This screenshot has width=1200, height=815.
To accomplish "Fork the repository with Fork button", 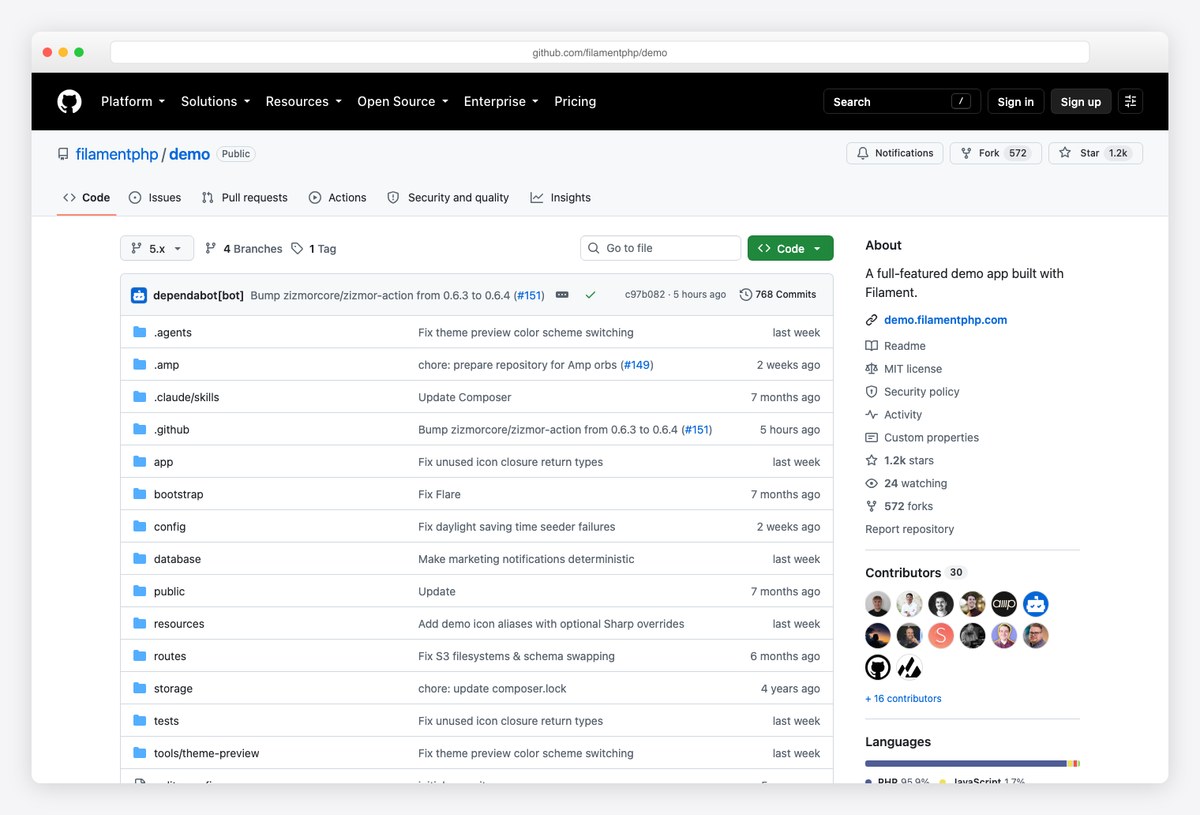I will pos(996,153).
